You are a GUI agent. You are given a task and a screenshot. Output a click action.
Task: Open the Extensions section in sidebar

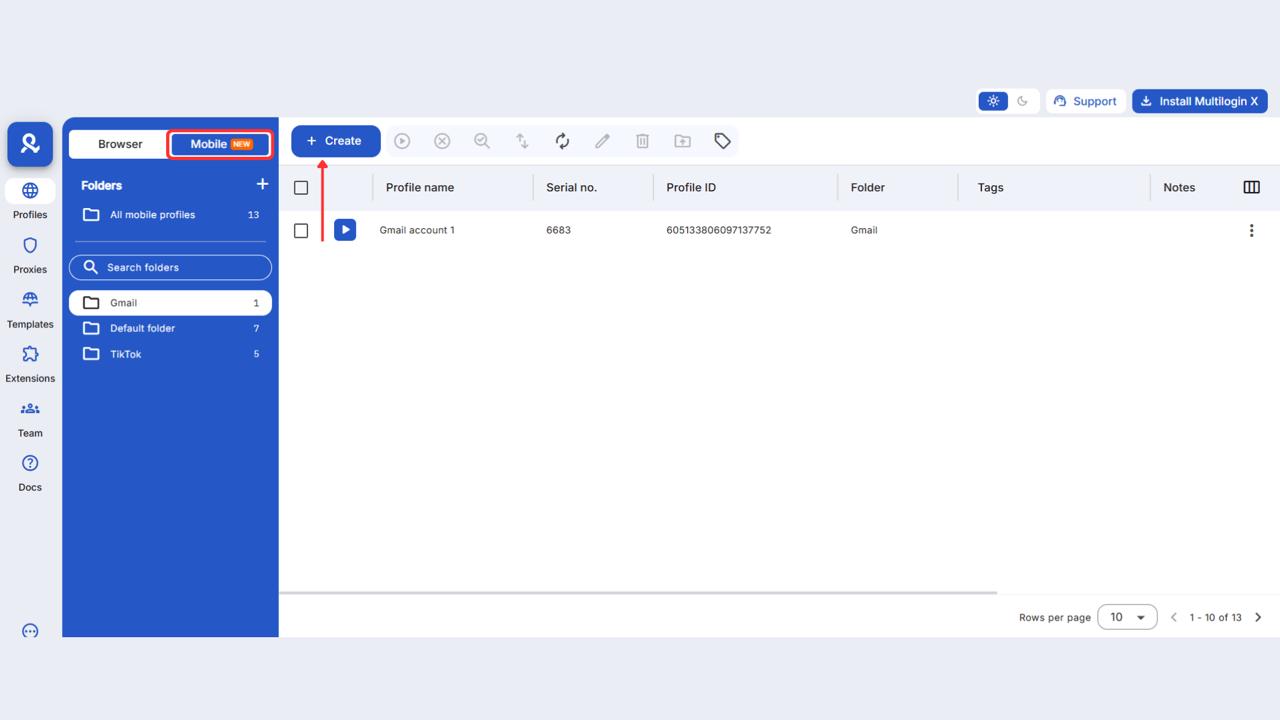click(29, 363)
